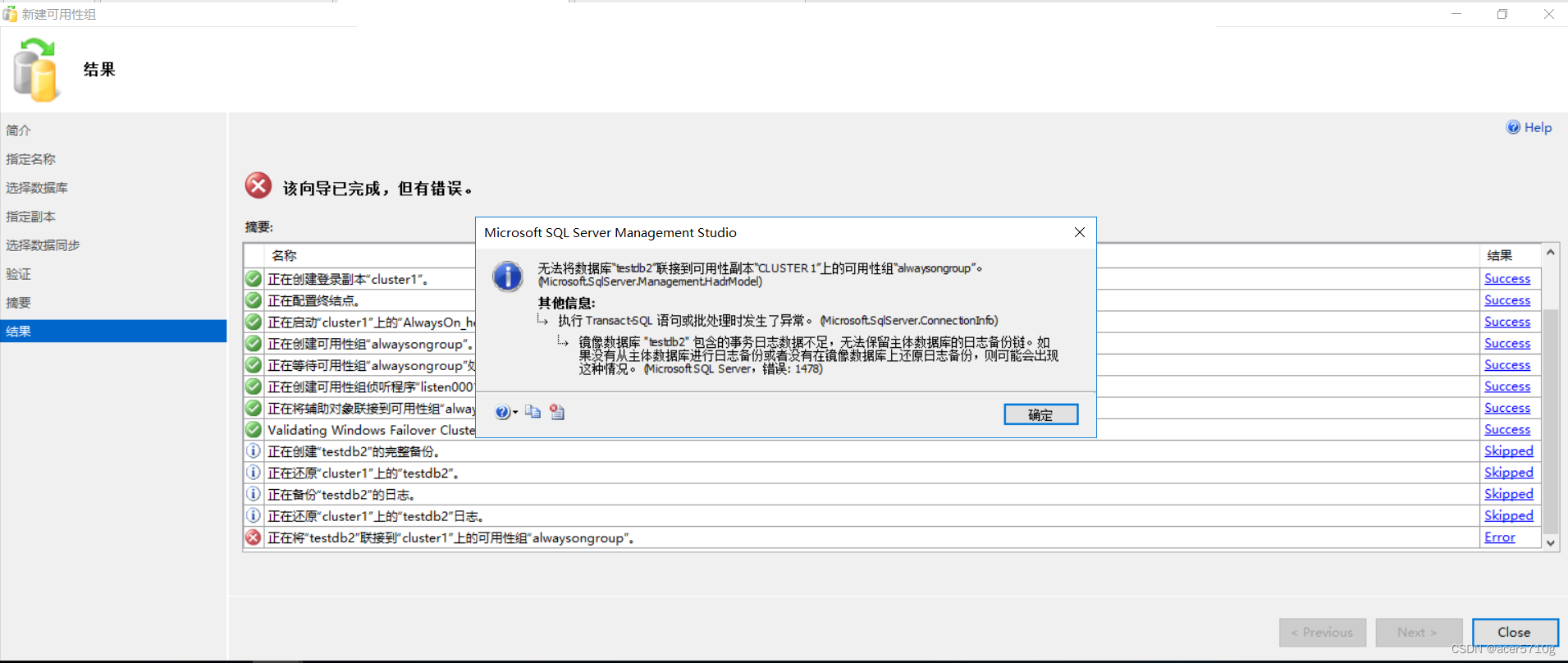The width and height of the screenshot is (1568, 663).
Task: Click the Help question mark icon
Action: 1513,127
